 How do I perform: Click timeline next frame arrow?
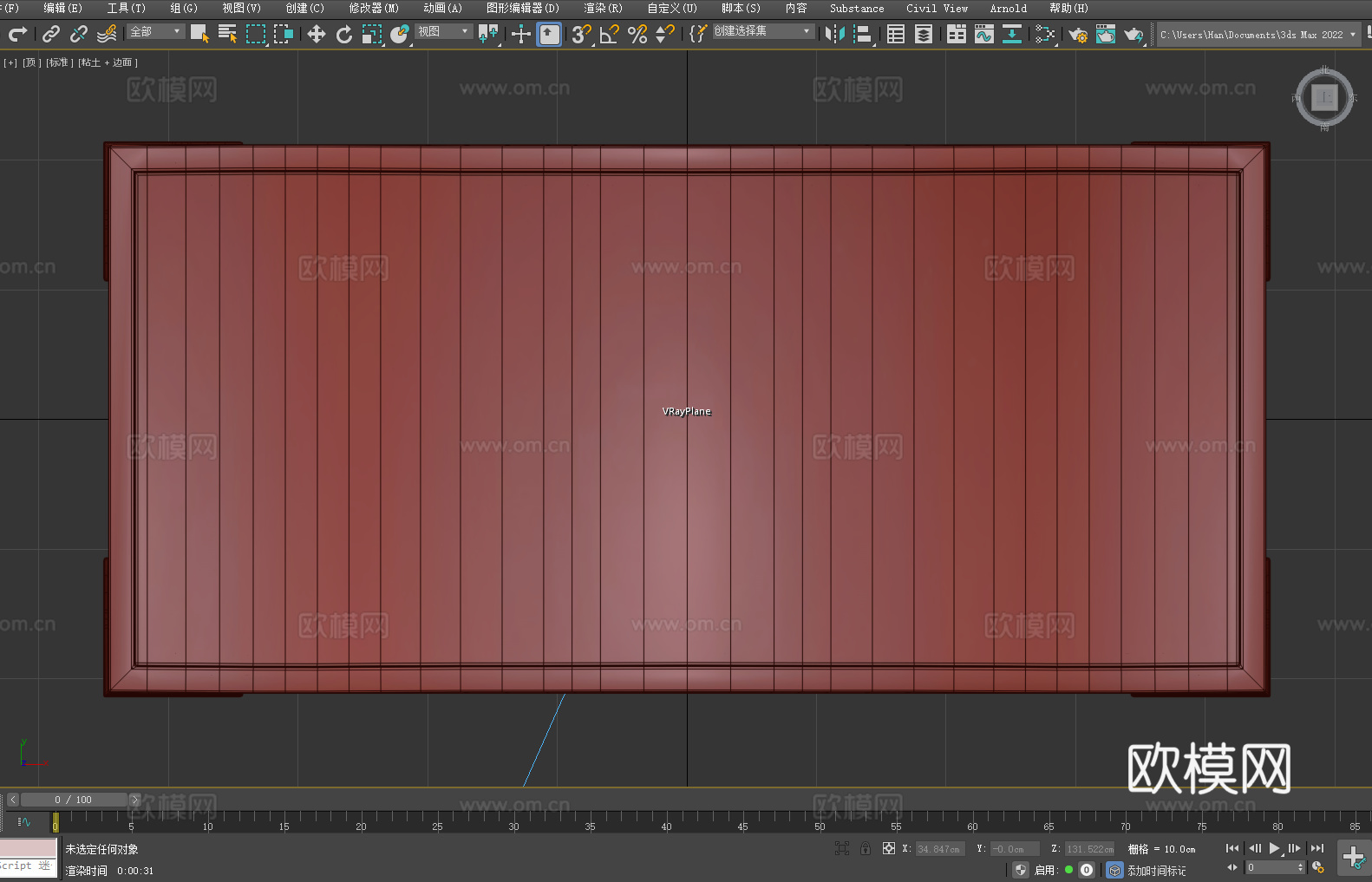click(134, 800)
